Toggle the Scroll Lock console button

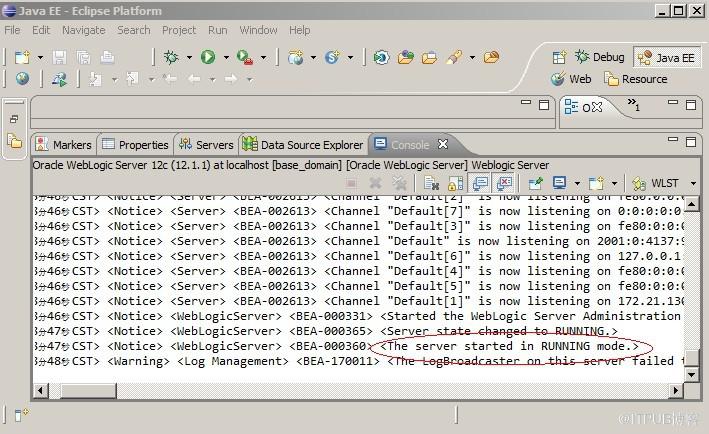point(455,183)
